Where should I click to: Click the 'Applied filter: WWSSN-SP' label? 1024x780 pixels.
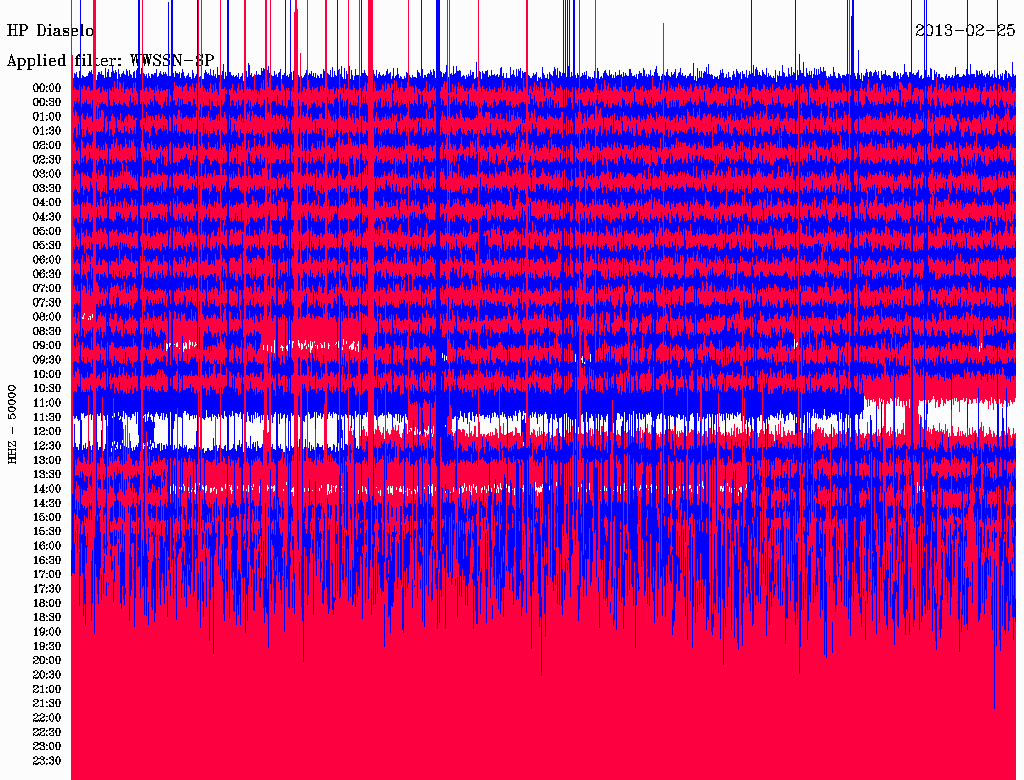click(110, 61)
